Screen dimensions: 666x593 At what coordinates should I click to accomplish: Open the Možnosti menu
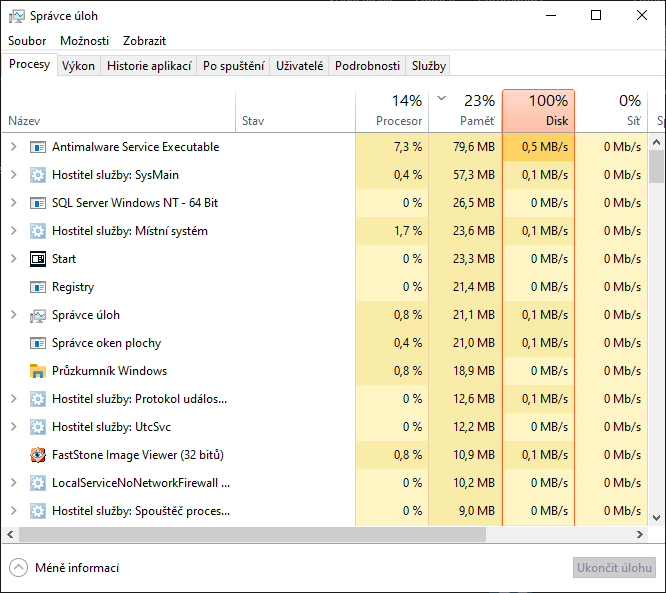click(84, 41)
